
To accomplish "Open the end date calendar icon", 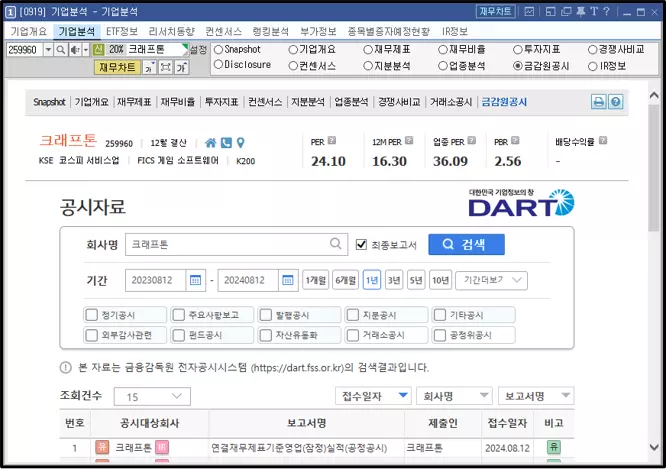I will click(x=288, y=280).
